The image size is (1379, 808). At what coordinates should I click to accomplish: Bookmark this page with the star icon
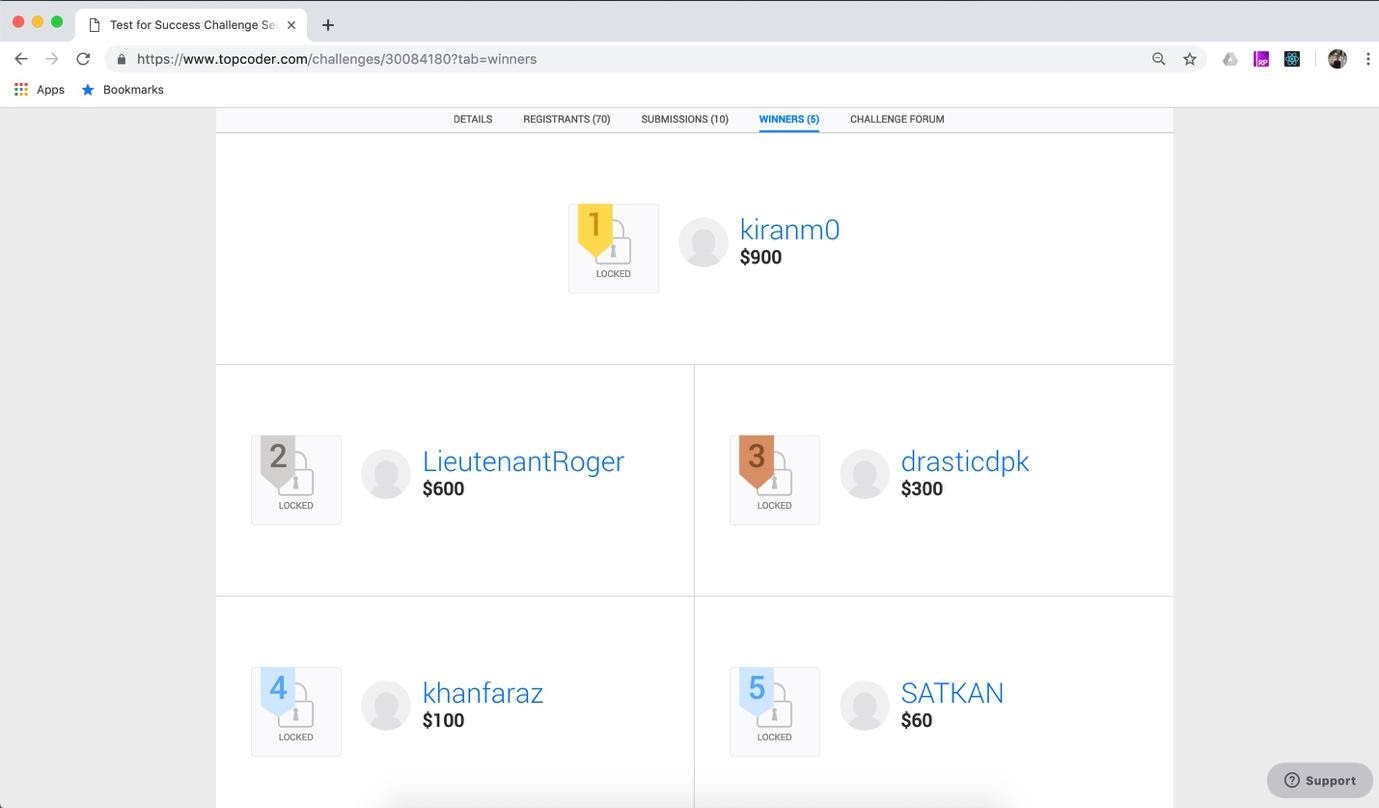[1189, 59]
